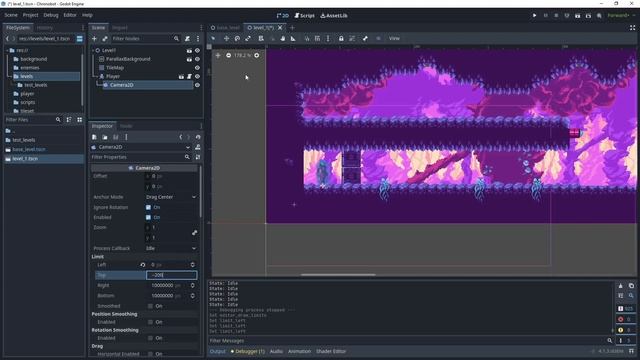Enable the Limit Smoothed checkbox
Screen dimensions: 640x360
pos(150,306)
